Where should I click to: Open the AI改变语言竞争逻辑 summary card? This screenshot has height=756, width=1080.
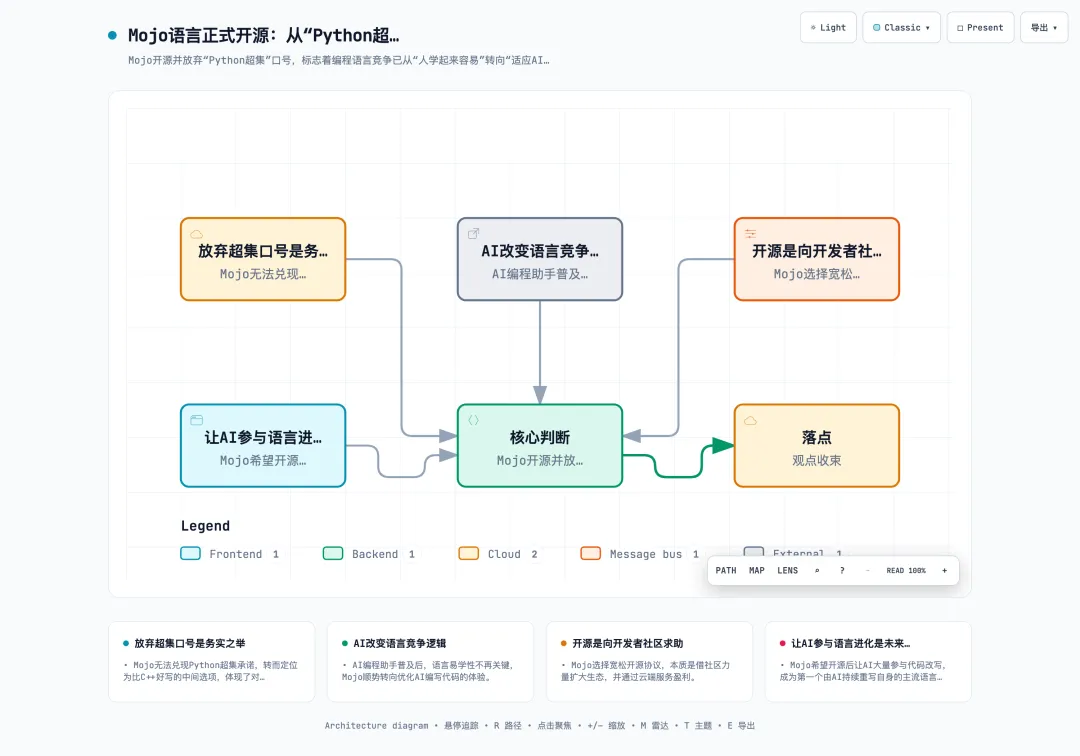coord(430,662)
